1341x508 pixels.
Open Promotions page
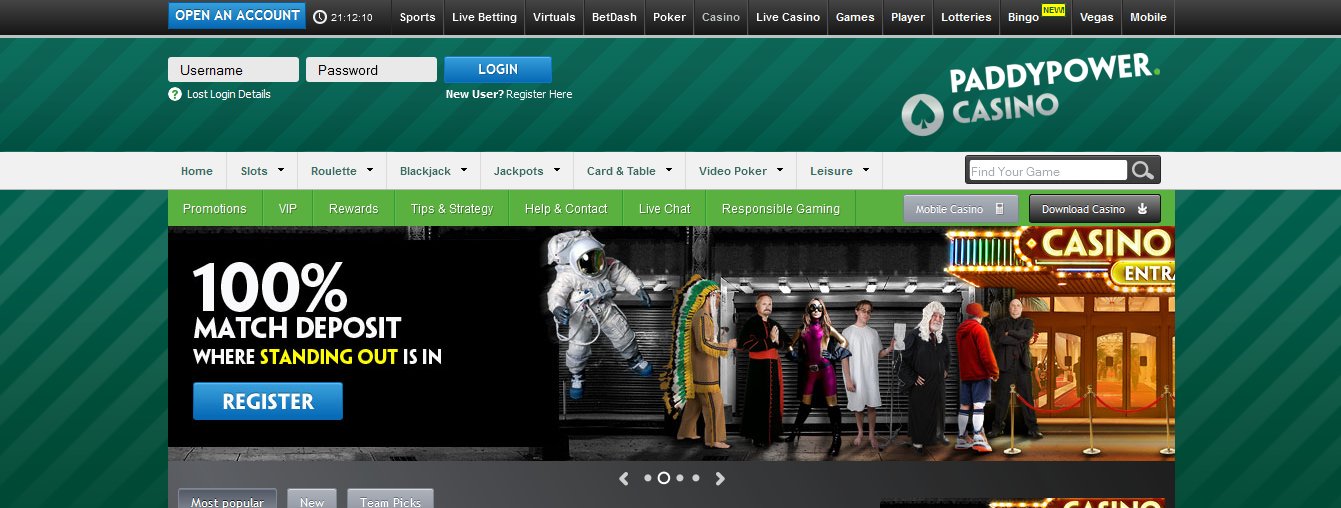(215, 209)
